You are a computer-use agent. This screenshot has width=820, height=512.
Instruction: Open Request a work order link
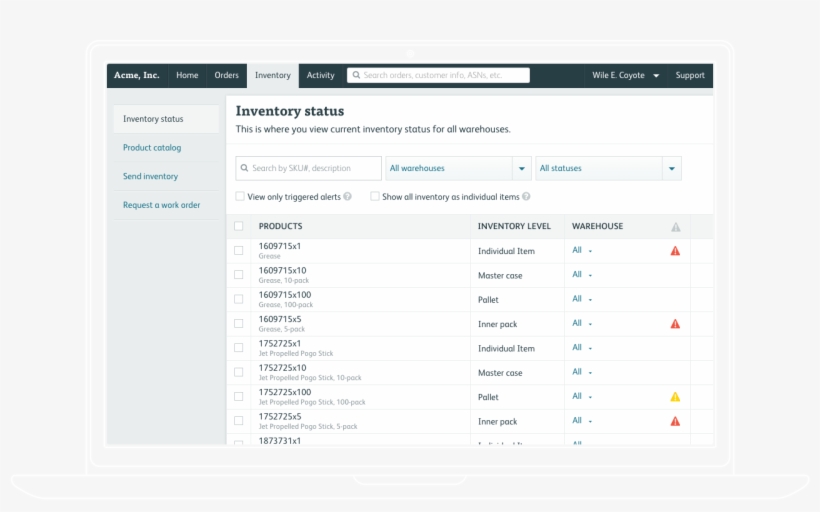click(x=161, y=205)
